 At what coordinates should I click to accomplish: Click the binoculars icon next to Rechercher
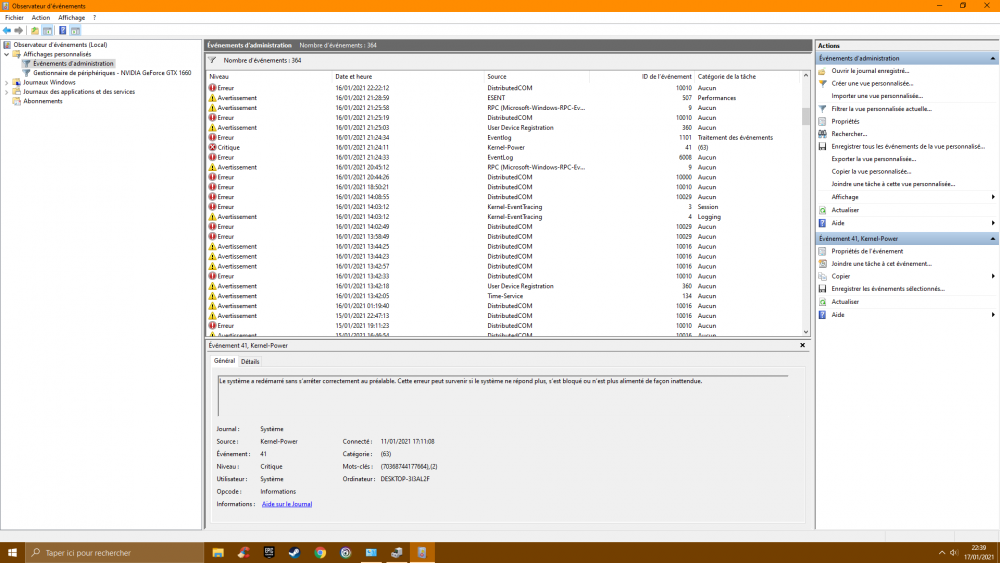822,134
